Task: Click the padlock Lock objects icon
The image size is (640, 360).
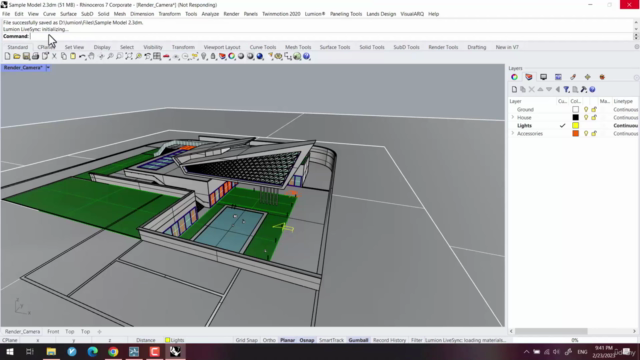Action: (x=213, y=56)
